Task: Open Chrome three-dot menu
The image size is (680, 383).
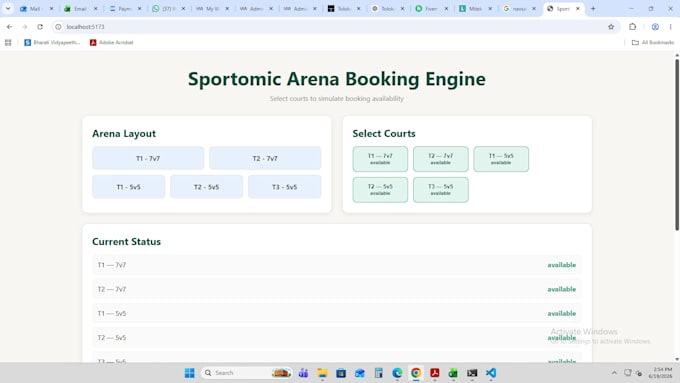Action: click(x=670, y=27)
